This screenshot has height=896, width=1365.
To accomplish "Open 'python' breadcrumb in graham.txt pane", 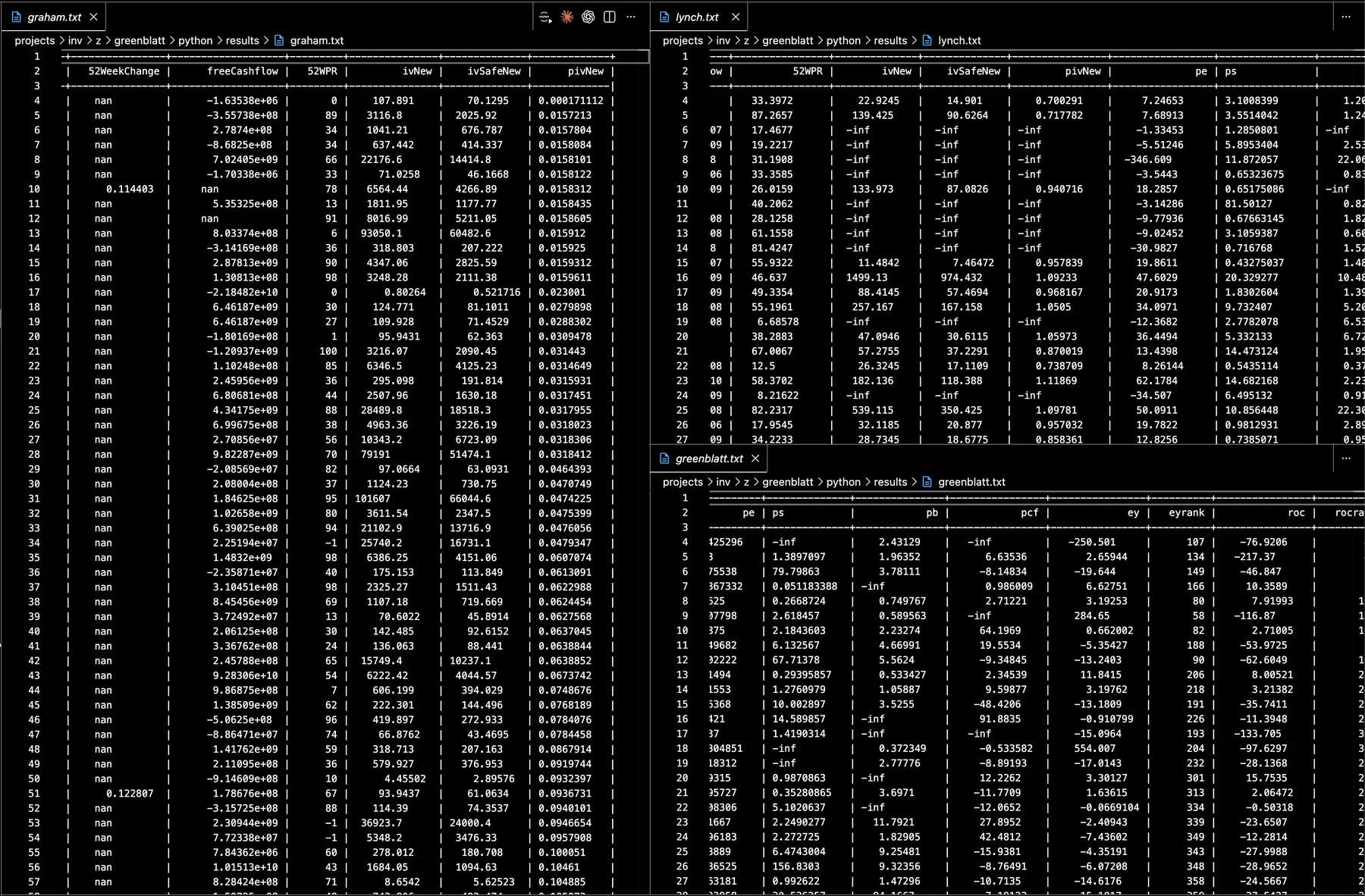I will (196, 40).
